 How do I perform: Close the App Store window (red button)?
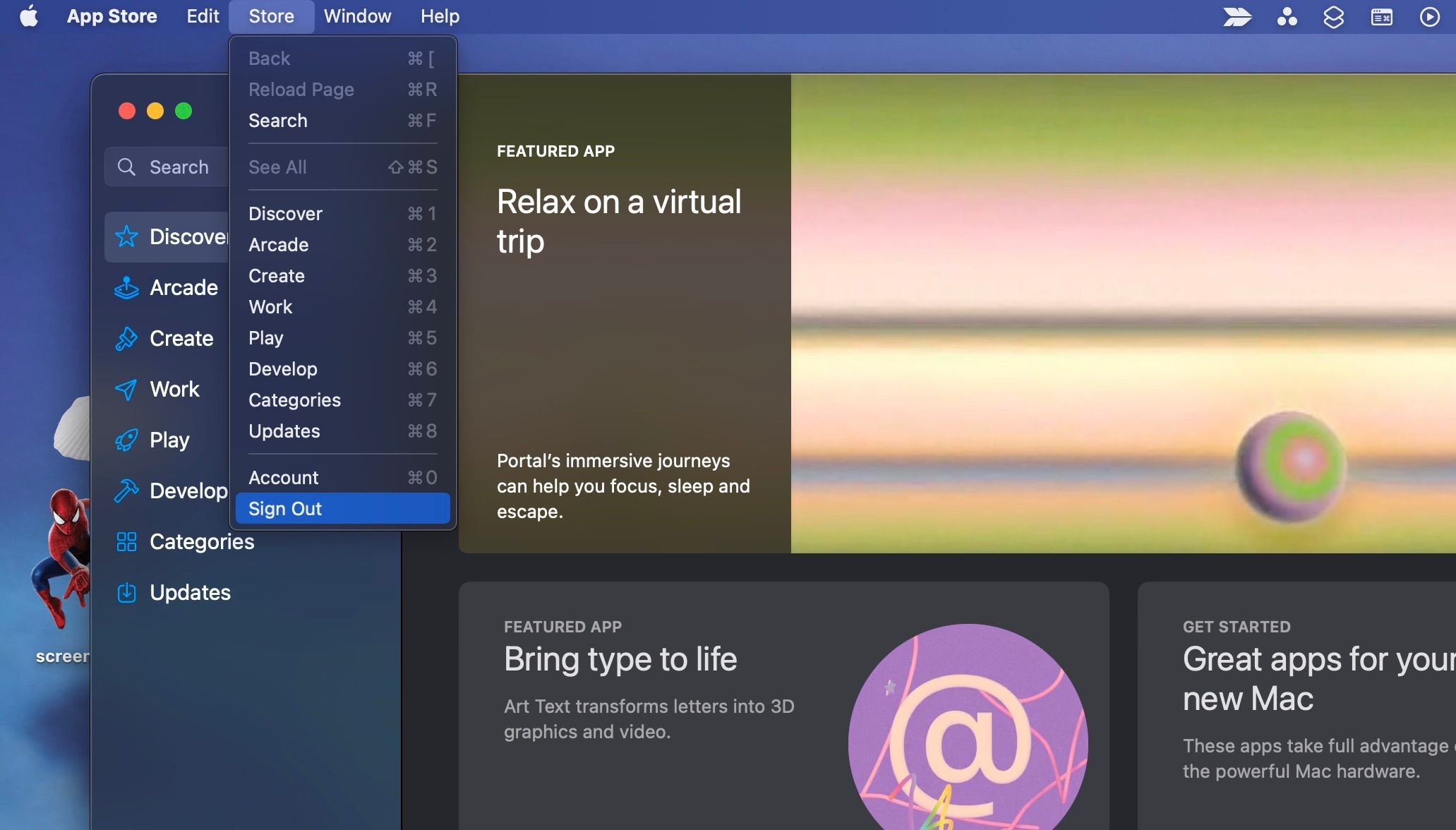pos(127,111)
